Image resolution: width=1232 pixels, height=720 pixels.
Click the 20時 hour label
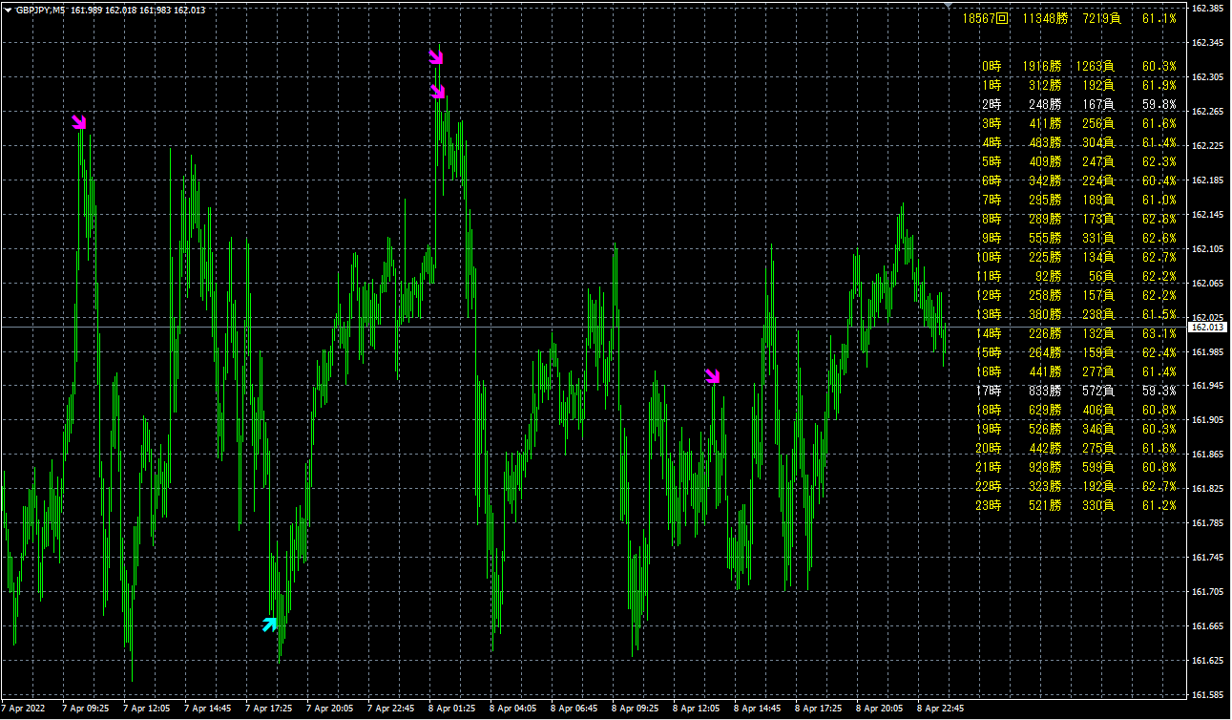987,449
